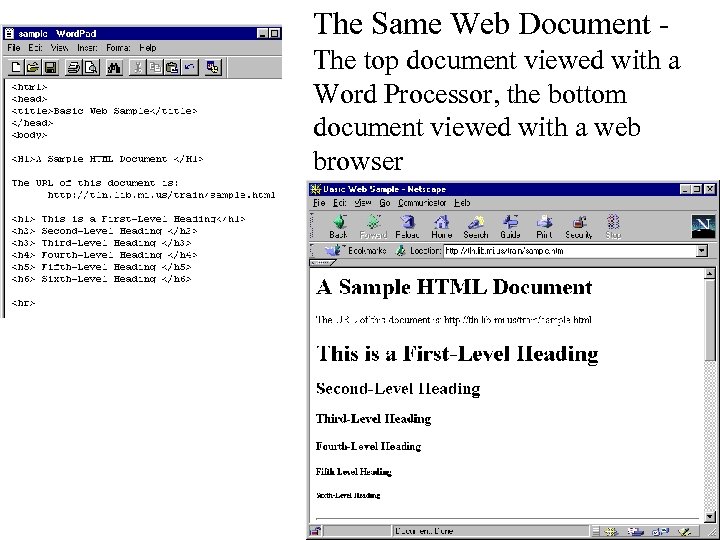Click the 'A Sample HTML Document' heading in browser
Screen dimensions: 720x540
[454, 287]
